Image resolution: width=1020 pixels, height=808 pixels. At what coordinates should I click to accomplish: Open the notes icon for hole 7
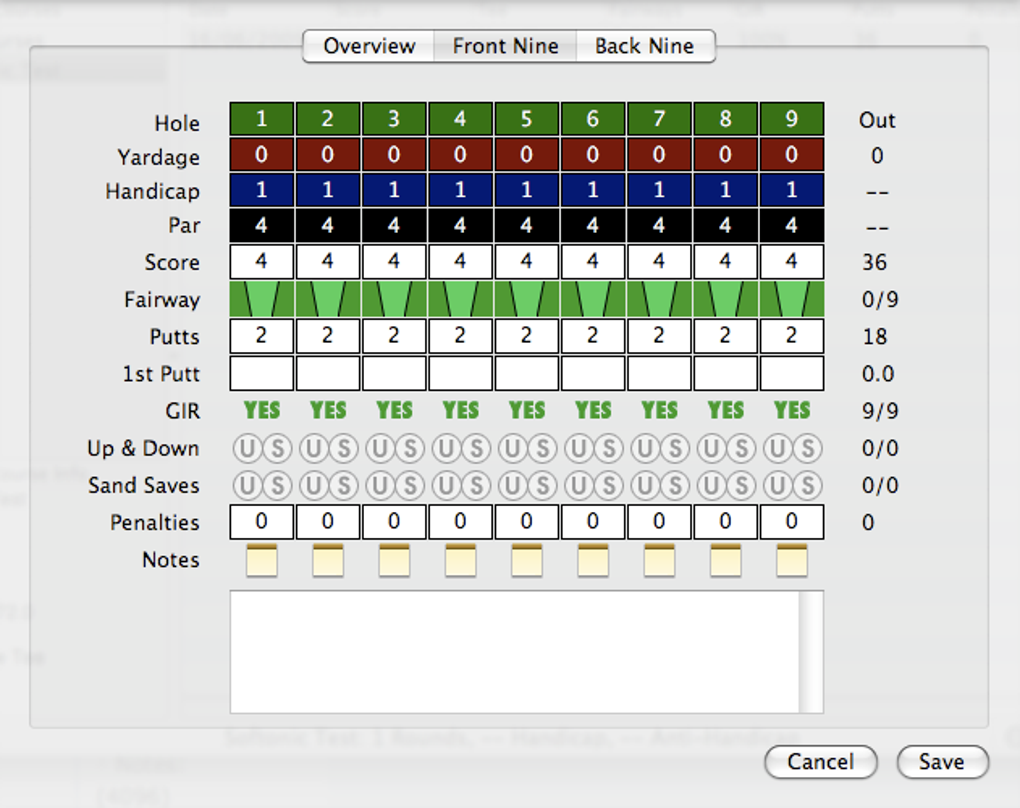(660, 560)
